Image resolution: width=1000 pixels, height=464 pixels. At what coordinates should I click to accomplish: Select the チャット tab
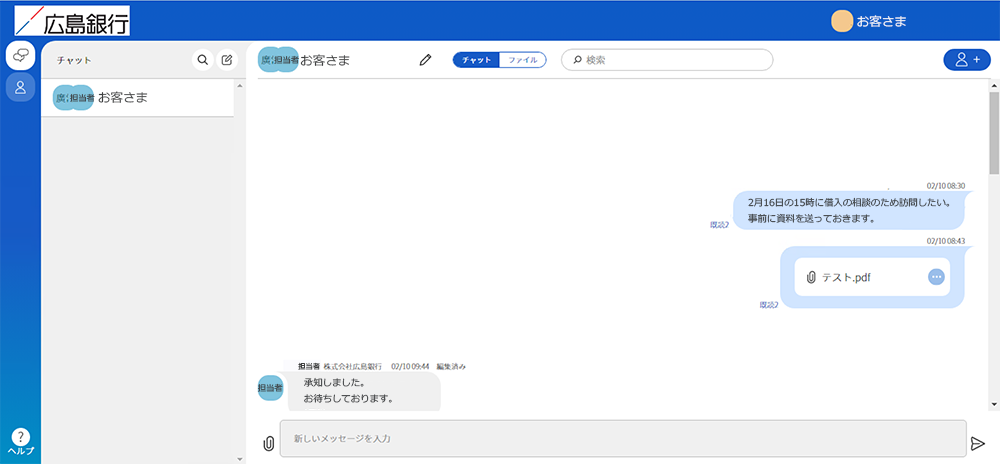click(x=476, y=60)
